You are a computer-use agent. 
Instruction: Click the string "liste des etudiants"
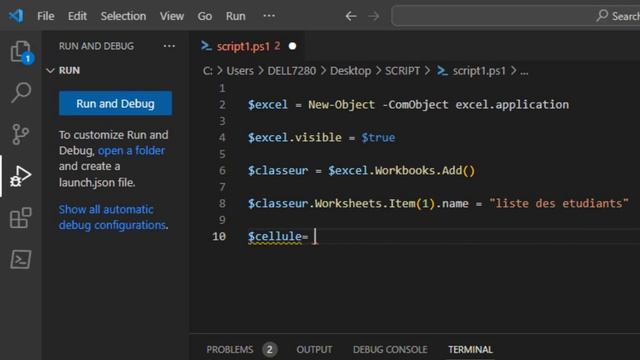pyautogui.click(x=559, y=203)
